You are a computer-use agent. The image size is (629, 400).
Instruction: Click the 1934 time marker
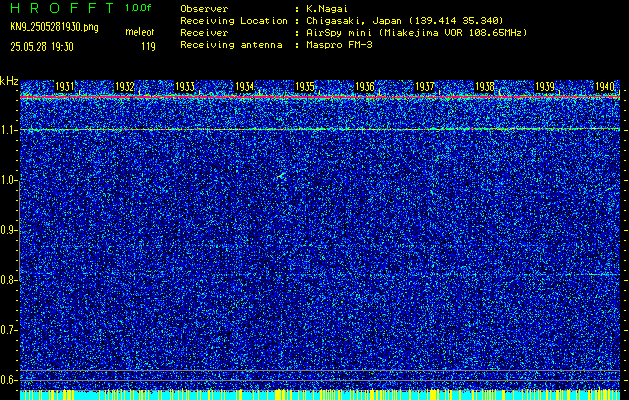click(x=245, y=87)
